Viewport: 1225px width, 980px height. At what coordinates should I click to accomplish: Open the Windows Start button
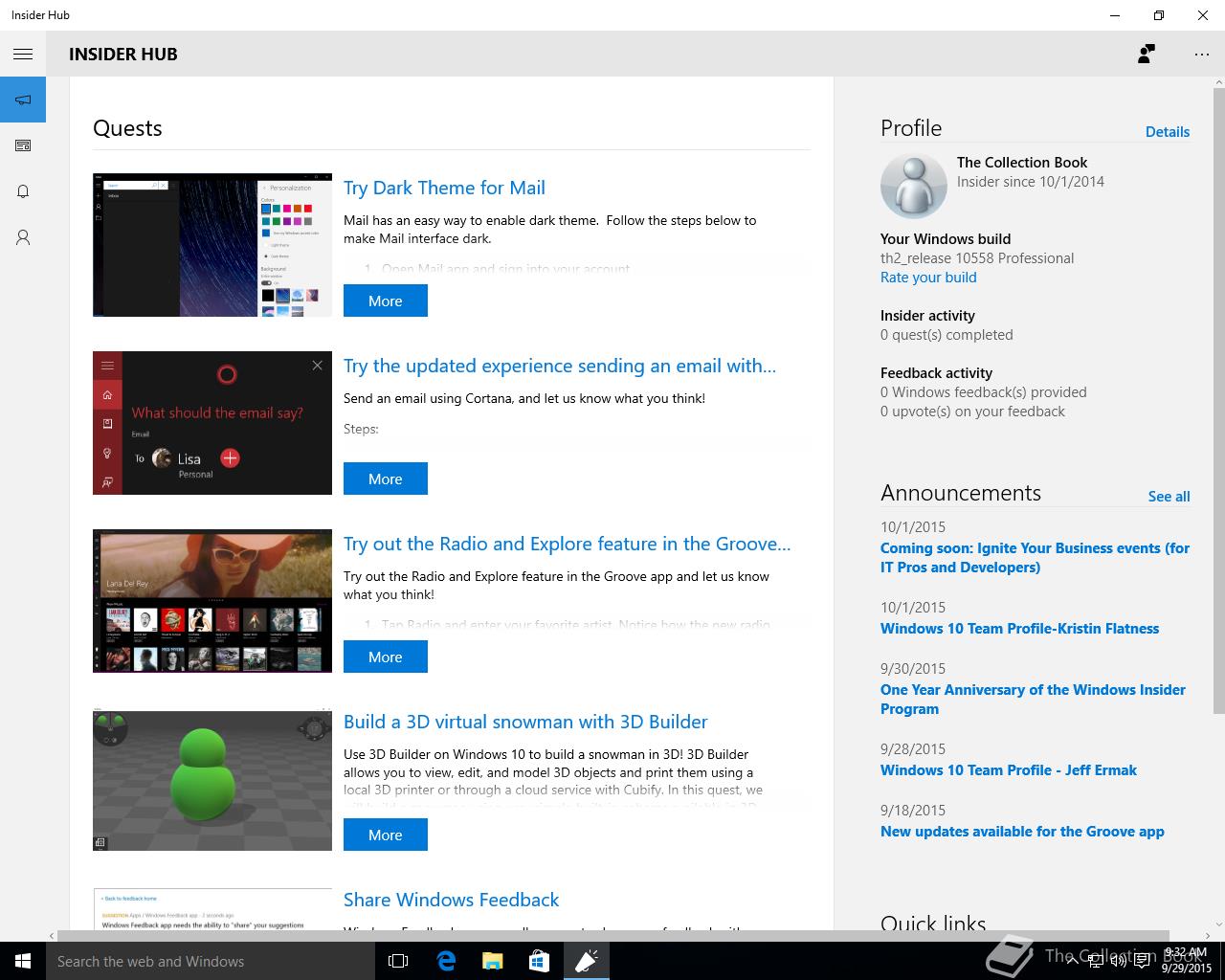(23, 961)
